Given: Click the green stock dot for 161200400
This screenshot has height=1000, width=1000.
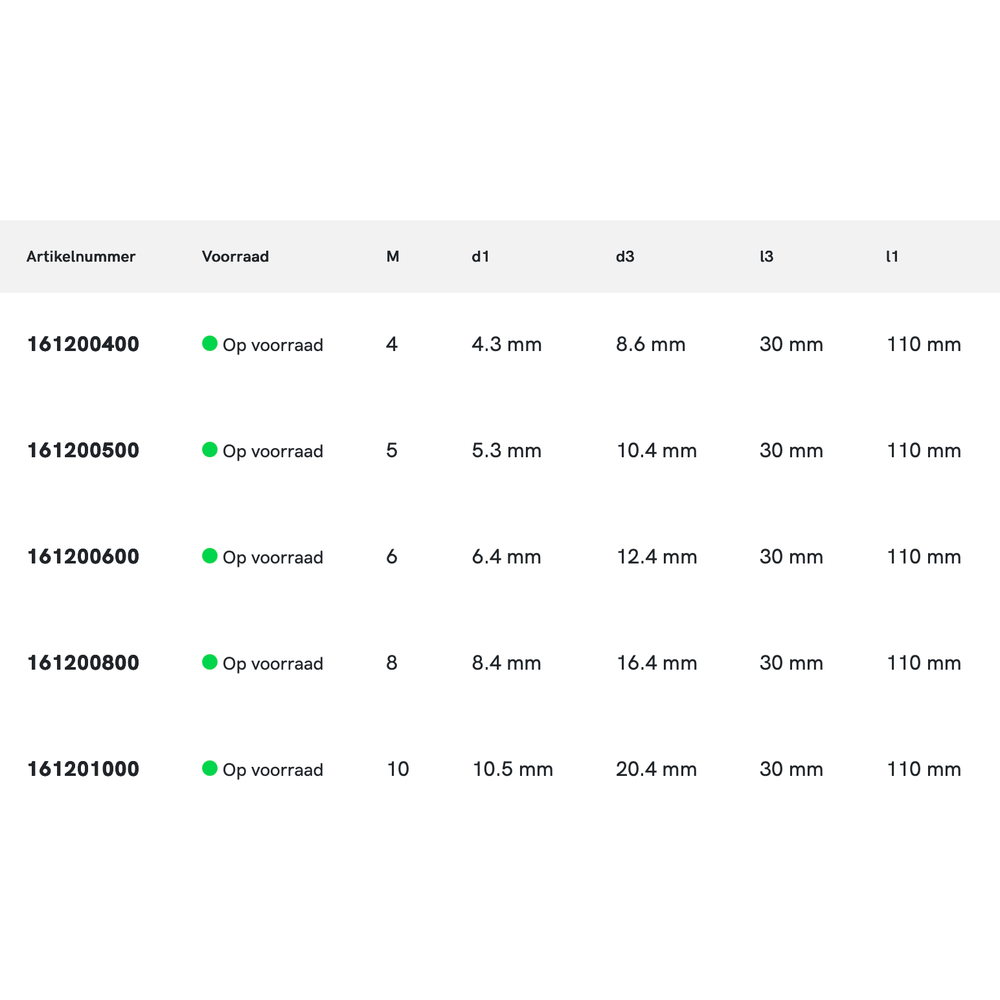Looking at the screenshot, I should 210,344.
